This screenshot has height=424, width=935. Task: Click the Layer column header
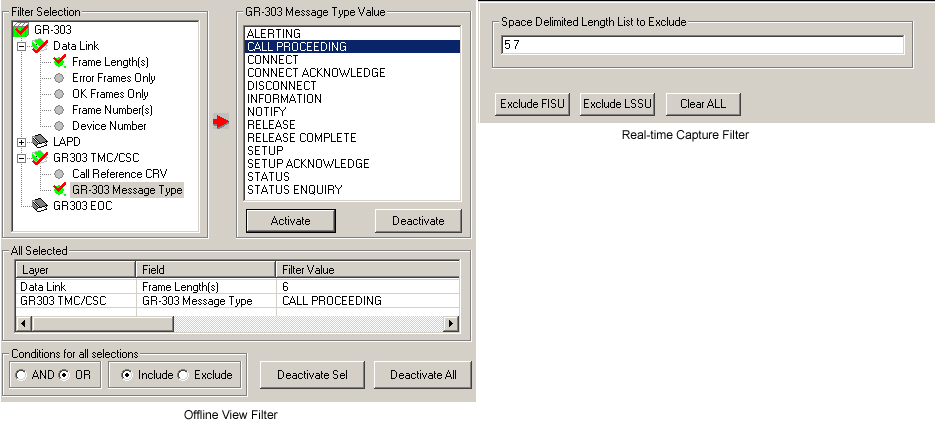pos(76,270)
